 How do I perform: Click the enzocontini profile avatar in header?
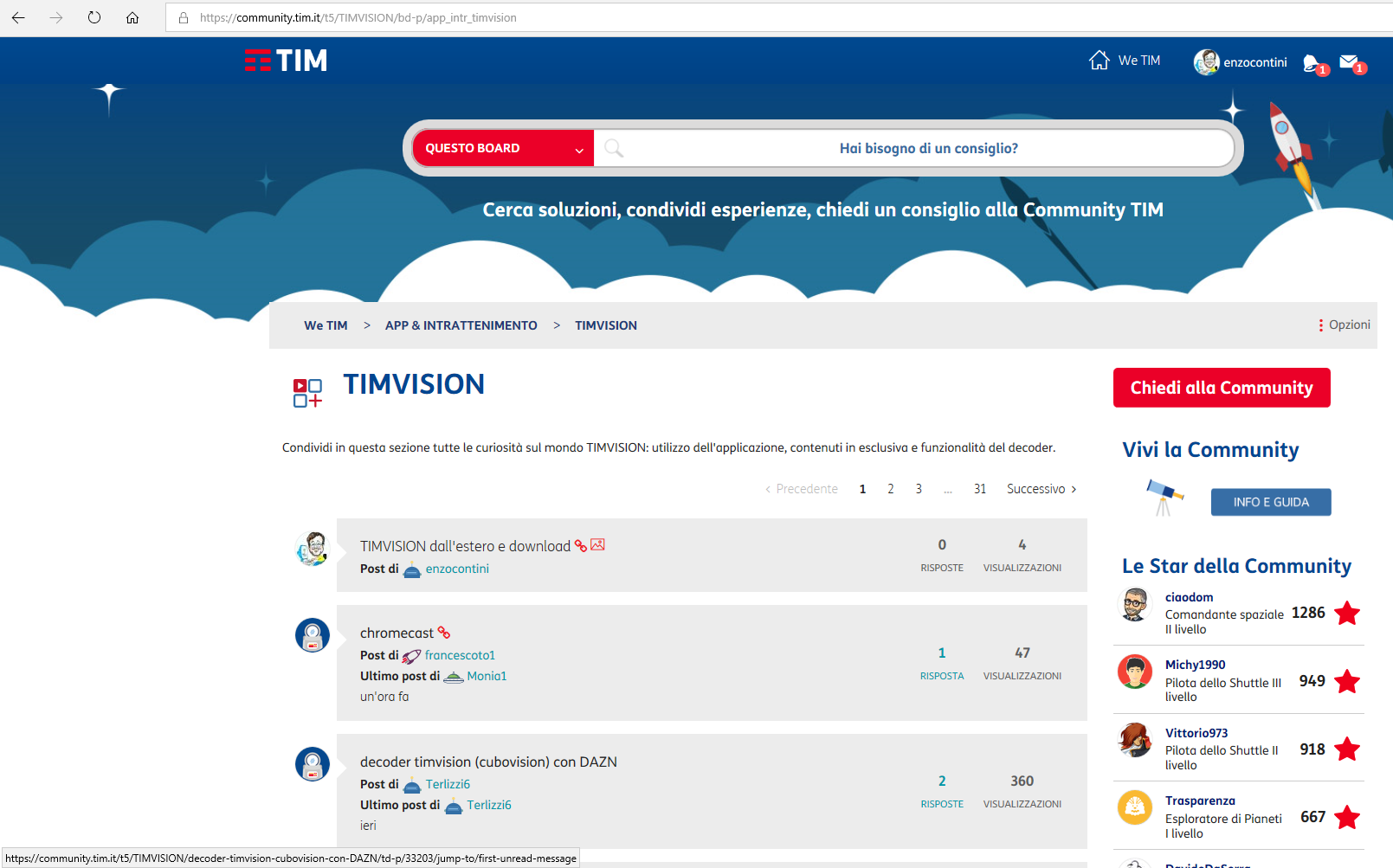coord(1206,62)
